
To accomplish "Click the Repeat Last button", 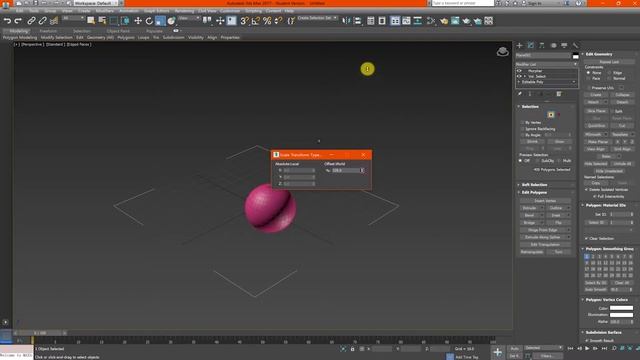I will click(609, 62).
